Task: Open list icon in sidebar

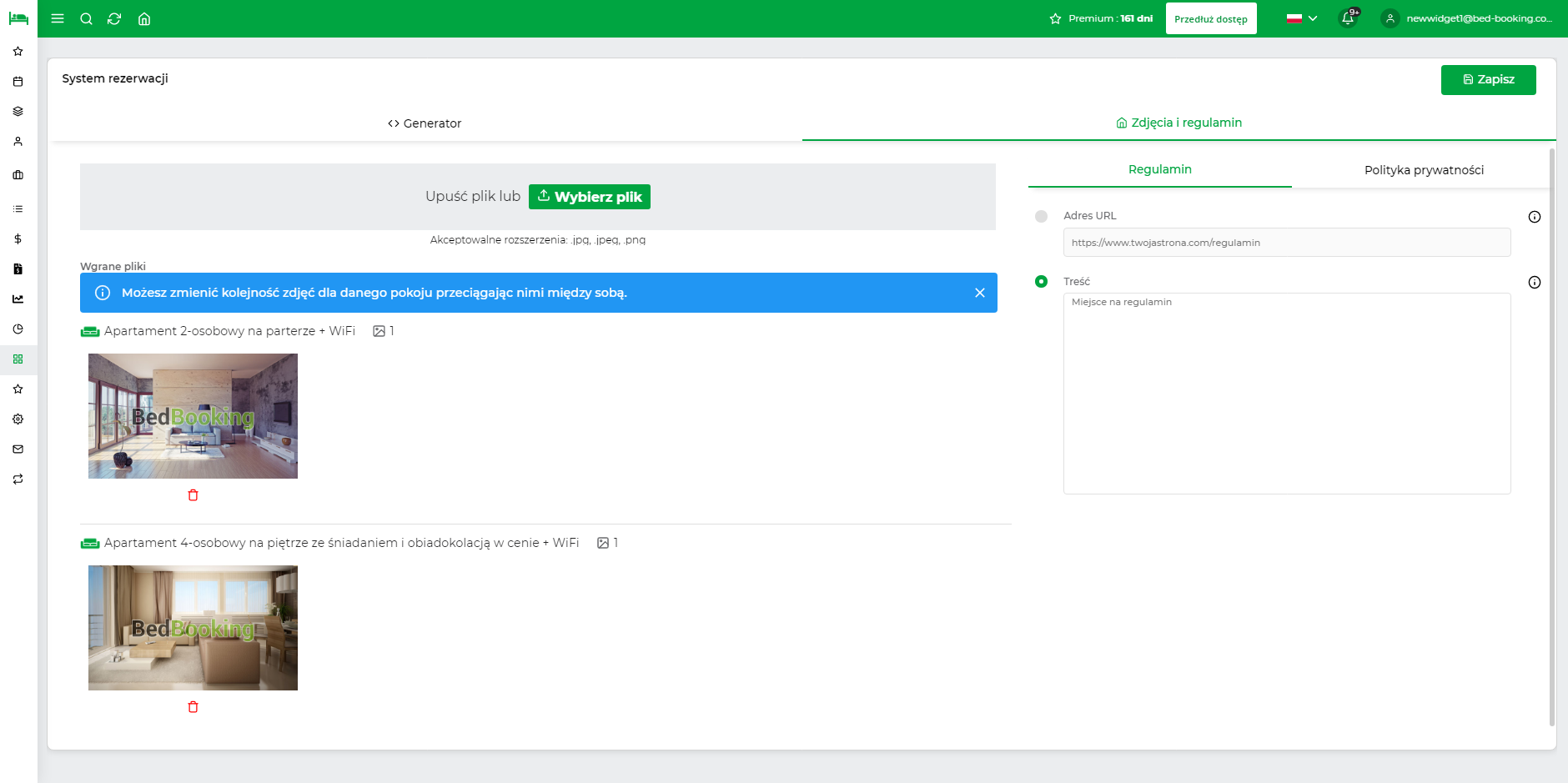Action: point(18,208)
